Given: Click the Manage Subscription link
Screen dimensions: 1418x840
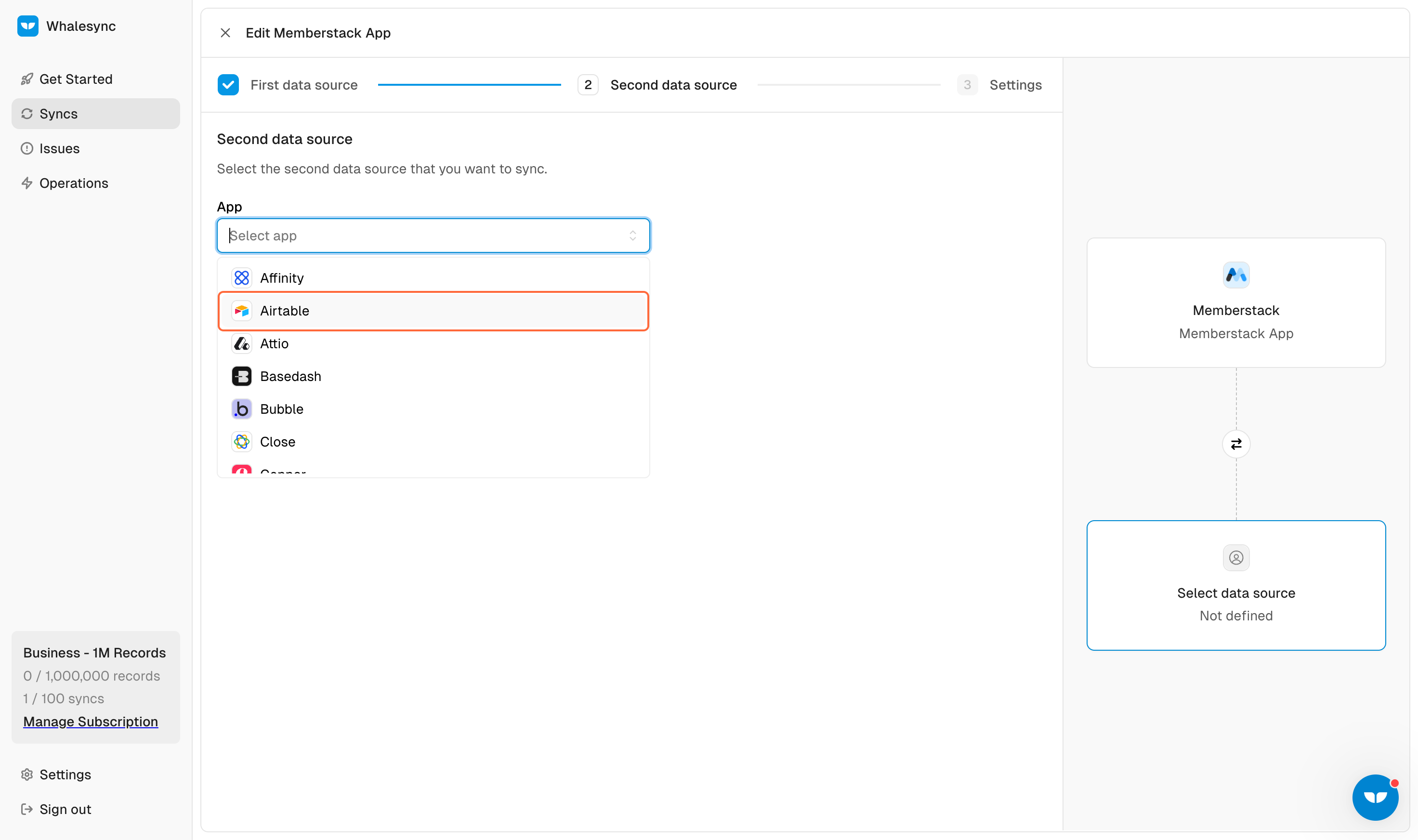Looking at the screenshot, I should point(91,722).
